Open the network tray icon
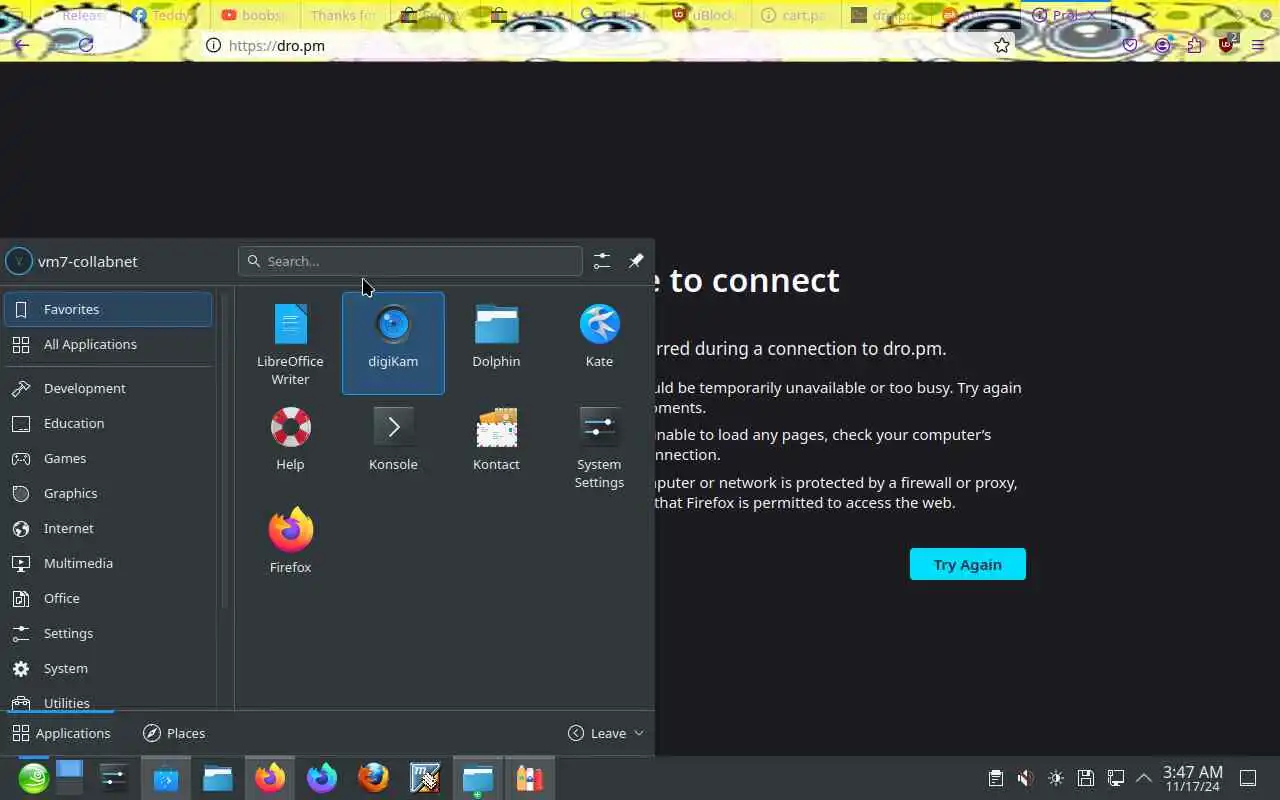This screenshot has height=800, width=1280. click(1116, 778)
